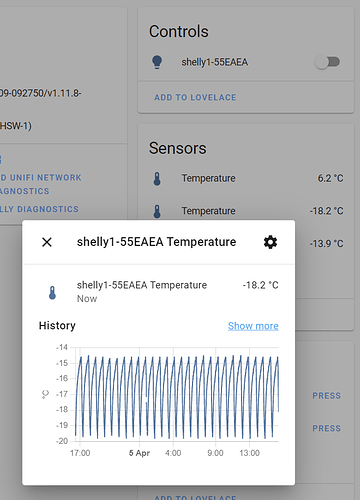Click thermometer icon of 6.2 °C sensor
The image size is (360, 500).
pyautogui.click(x=157, y=178)
